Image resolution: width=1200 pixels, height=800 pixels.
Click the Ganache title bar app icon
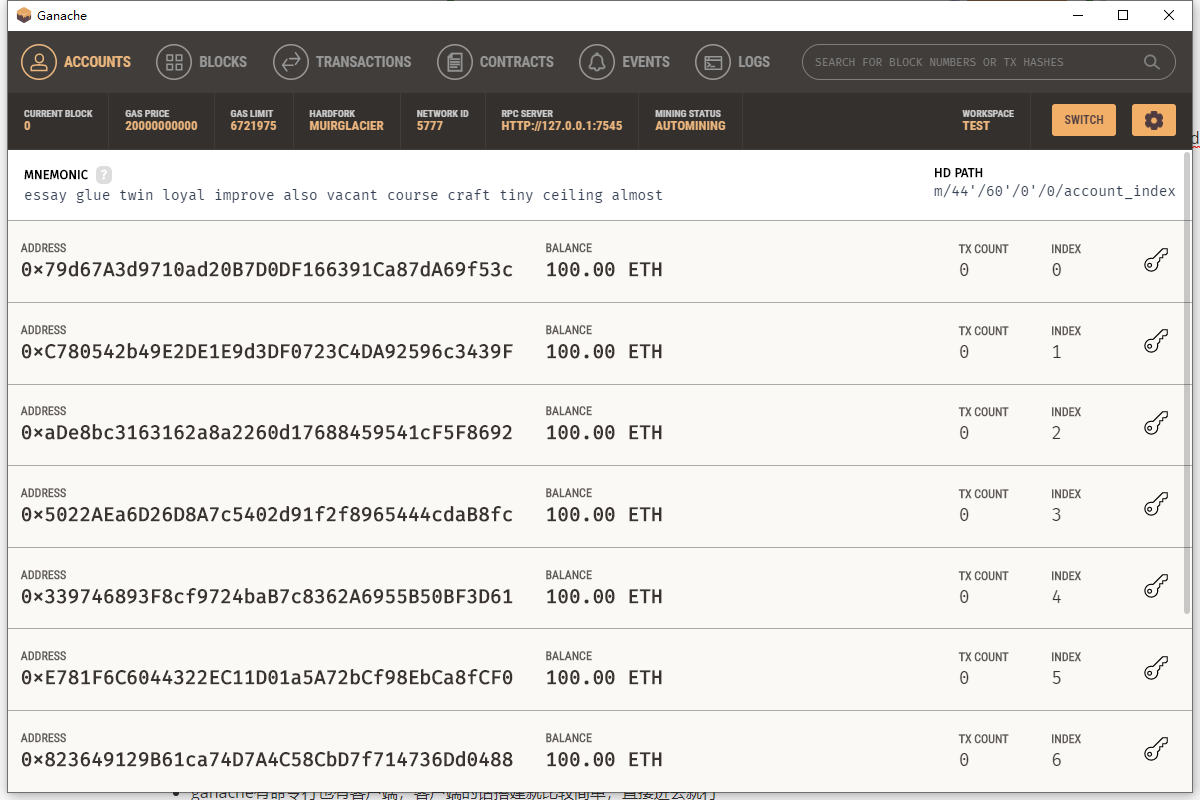click(x=24, y=15)
